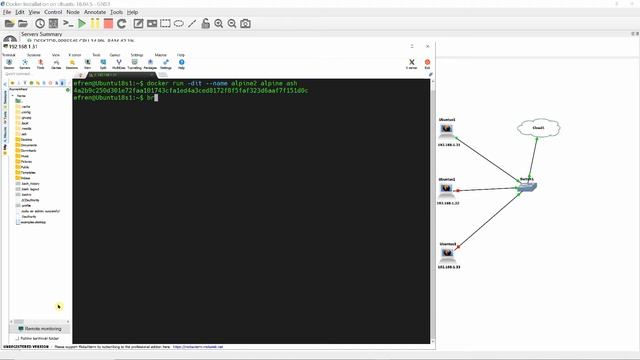Open GNS3 snapshot manager clock icon
Screen dimensions: 640x360
(x=40, y=24)
